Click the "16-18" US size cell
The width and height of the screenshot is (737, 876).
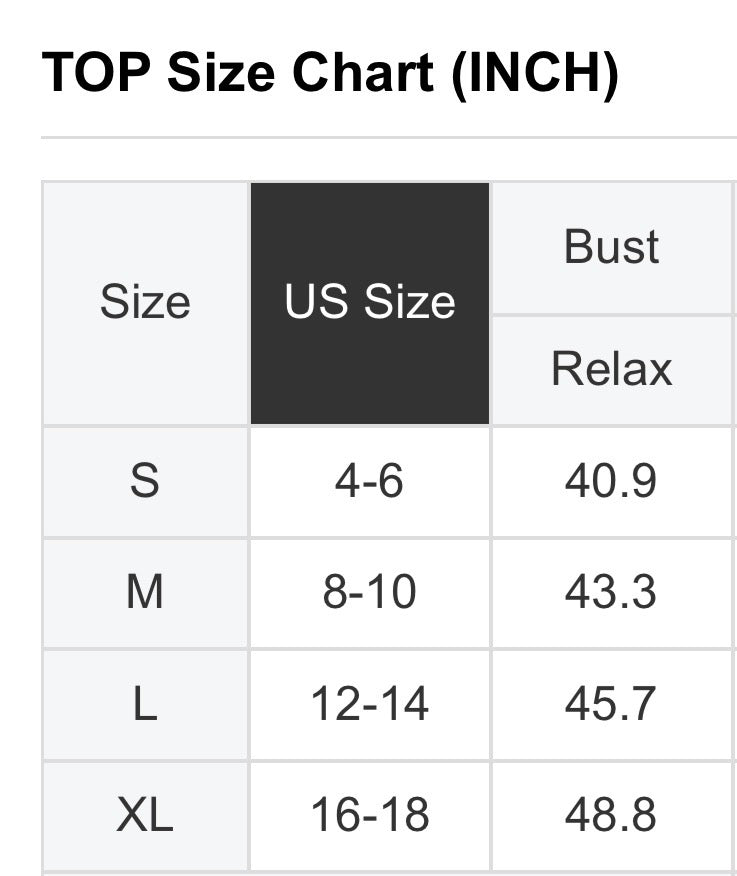pos(370,815)
